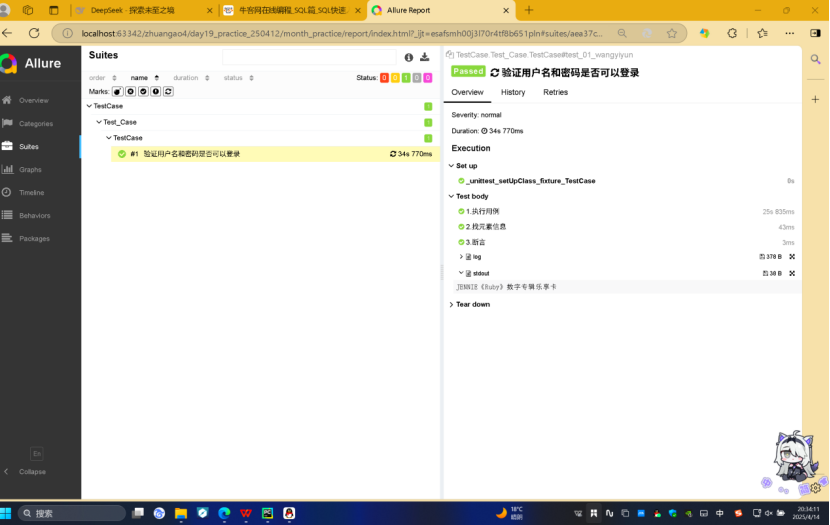Open _unittest_setUpClass_fixture_TestCase step

pyautogui.click(x=626, y=181)
